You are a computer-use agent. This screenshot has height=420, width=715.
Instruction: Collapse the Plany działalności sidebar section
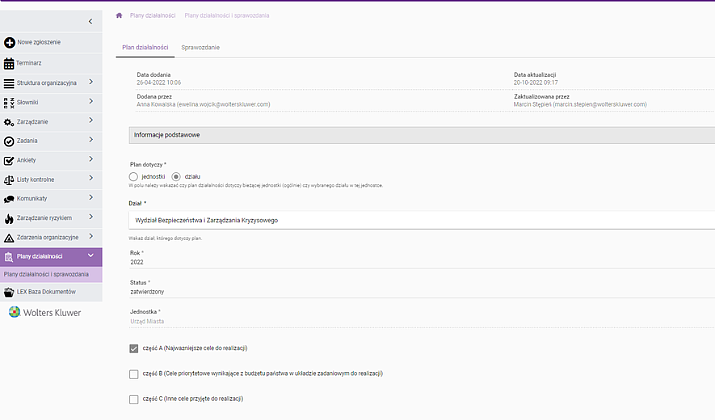pyautogui.click(x=91, y=257)
